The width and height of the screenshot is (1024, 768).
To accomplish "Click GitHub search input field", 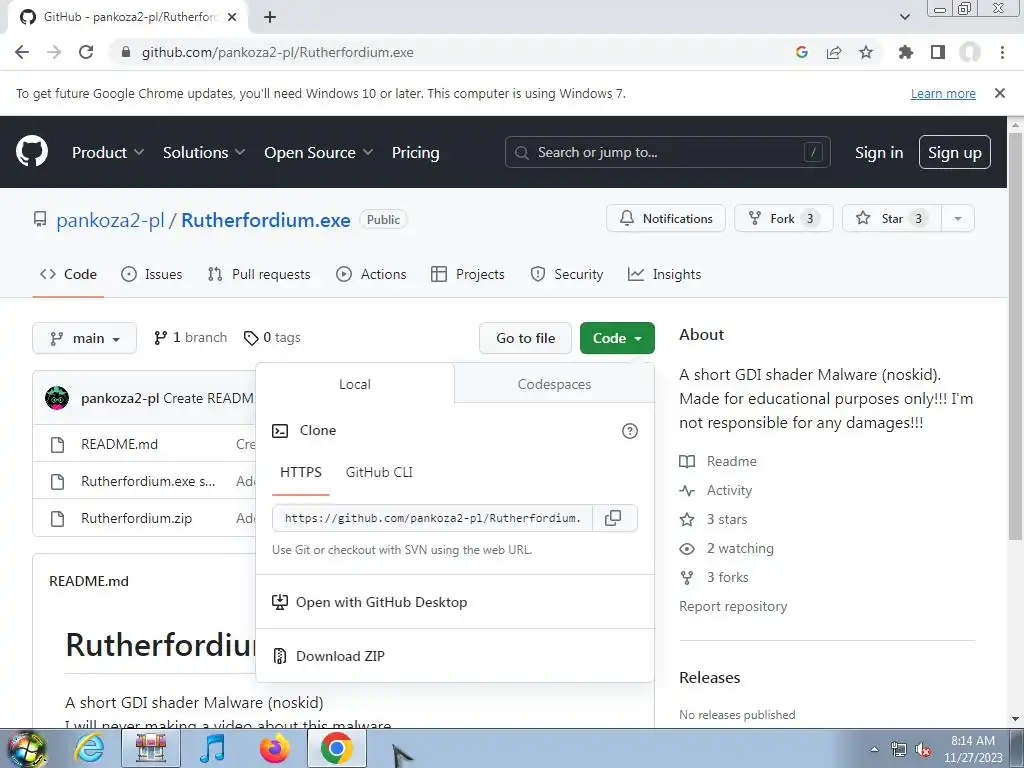I will click(x=667, y=152).
